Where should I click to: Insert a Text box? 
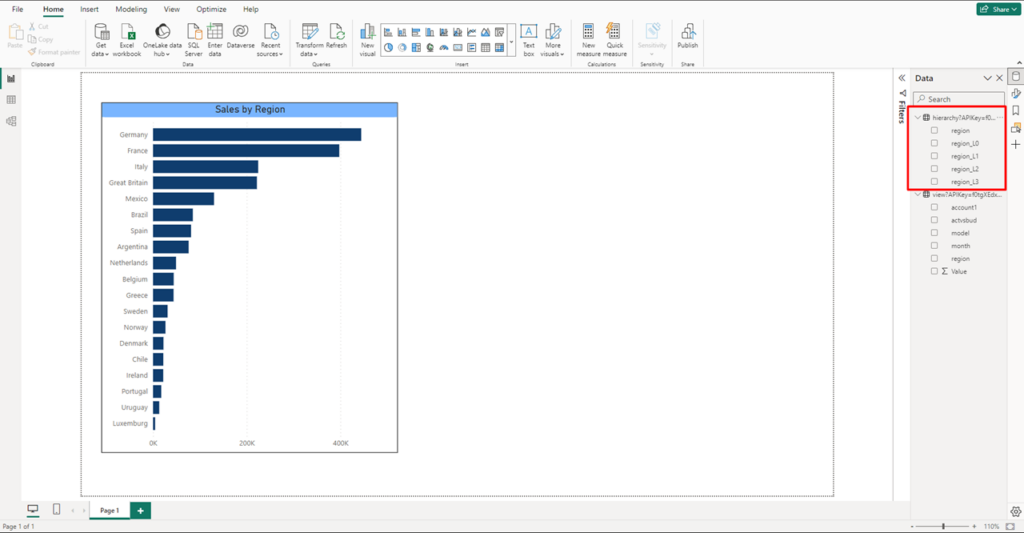point(528,40)
